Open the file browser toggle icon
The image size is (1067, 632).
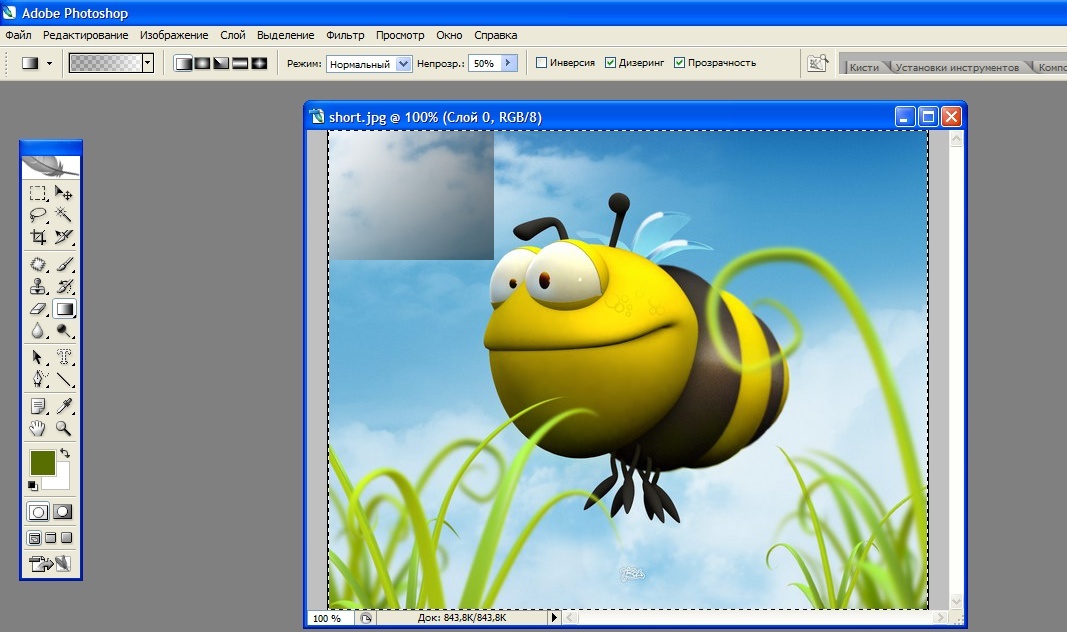coord(817,63)
